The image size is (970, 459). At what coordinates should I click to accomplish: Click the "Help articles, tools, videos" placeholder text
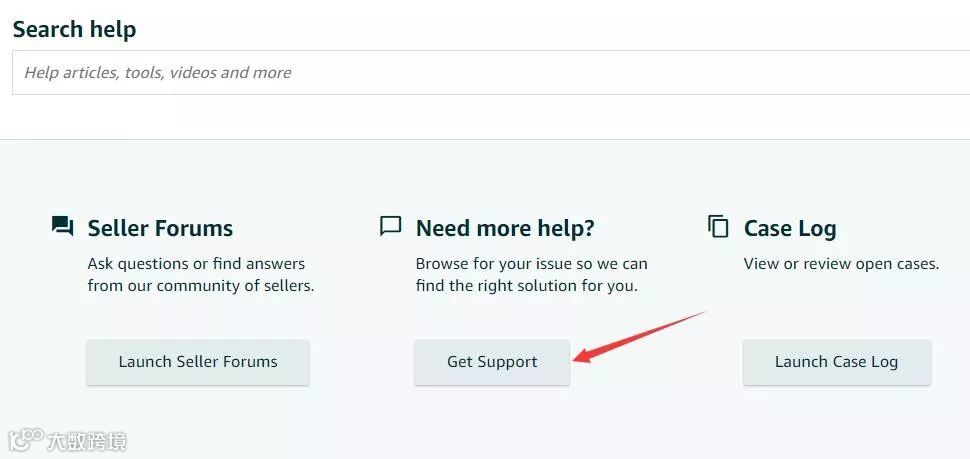pos(158,73)
